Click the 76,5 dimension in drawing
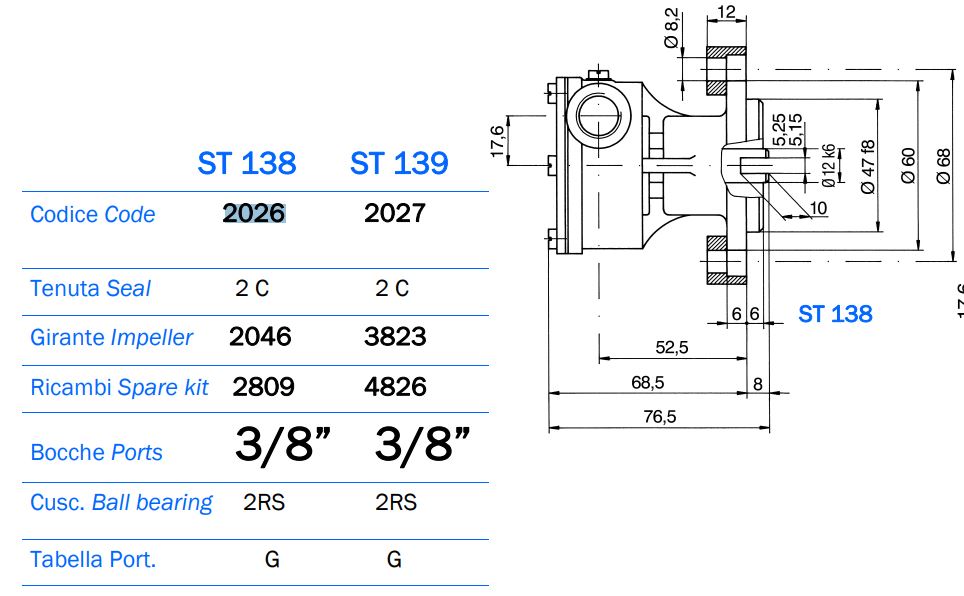The image size is (964, 596). pyautogui.click(x=660, y=417)
